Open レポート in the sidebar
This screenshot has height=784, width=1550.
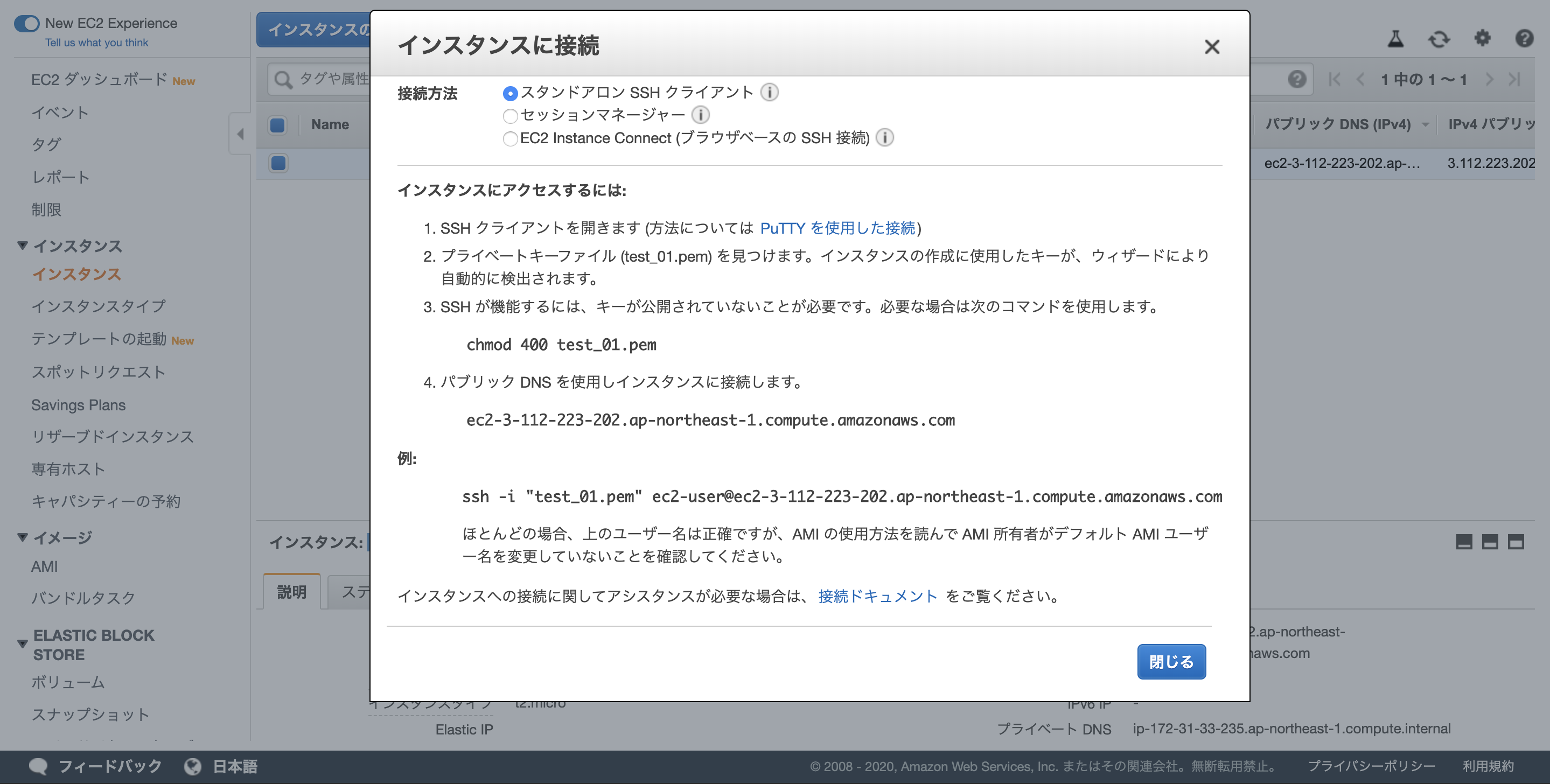tap(61, 177)
